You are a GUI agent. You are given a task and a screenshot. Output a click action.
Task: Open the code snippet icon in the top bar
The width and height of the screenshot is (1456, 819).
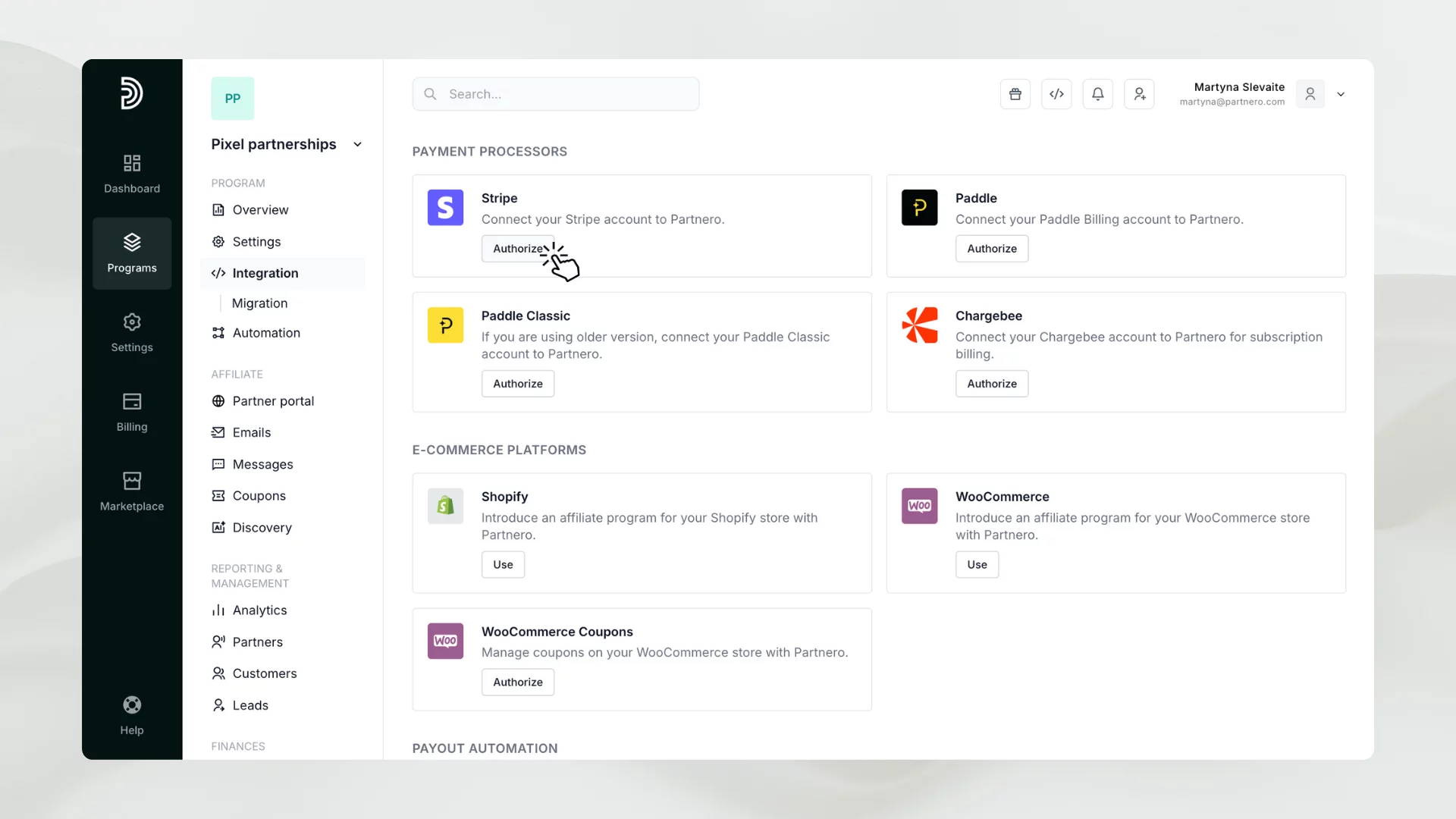(1056, 93)
